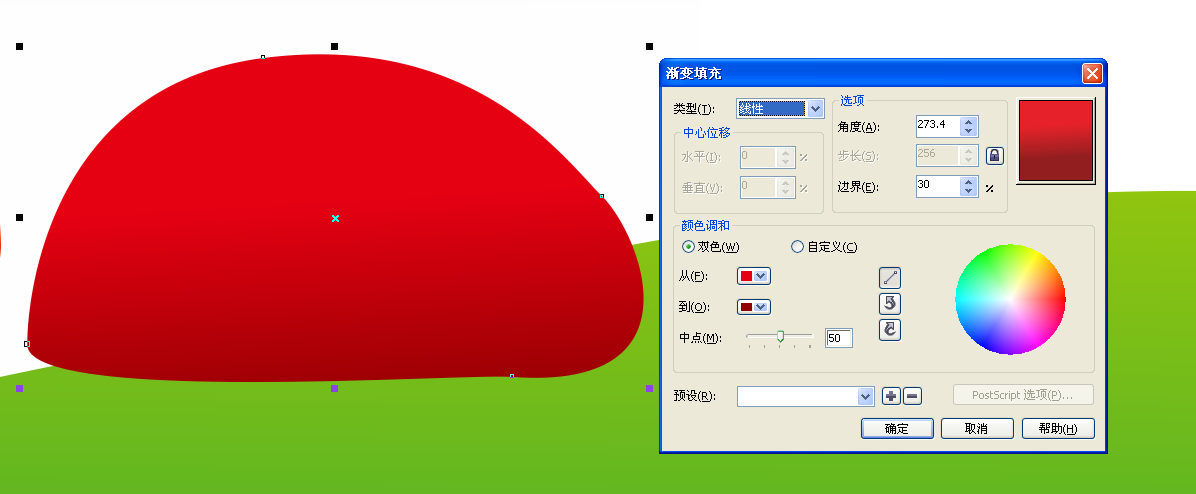
Task: Click the top-center black selection handle
Action: click(334, 47)
